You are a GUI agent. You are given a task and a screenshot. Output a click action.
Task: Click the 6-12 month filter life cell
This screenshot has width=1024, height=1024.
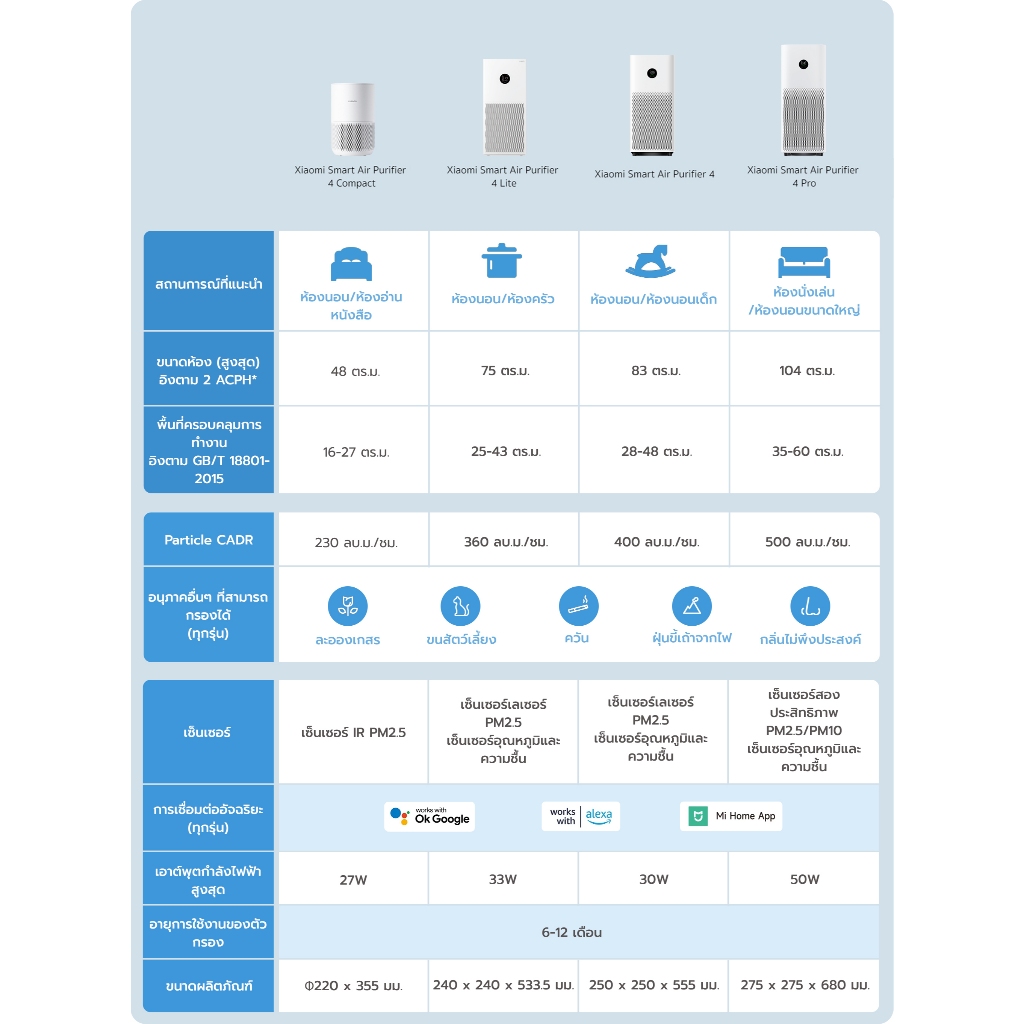[x=578, y=932]
